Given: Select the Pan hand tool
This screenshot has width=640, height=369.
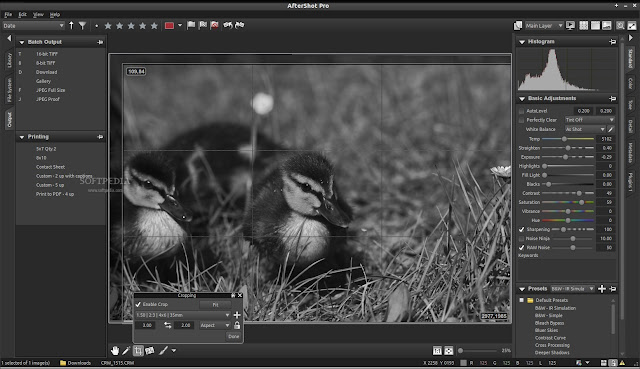Looking at the screenshot, I should pos(115,350).
